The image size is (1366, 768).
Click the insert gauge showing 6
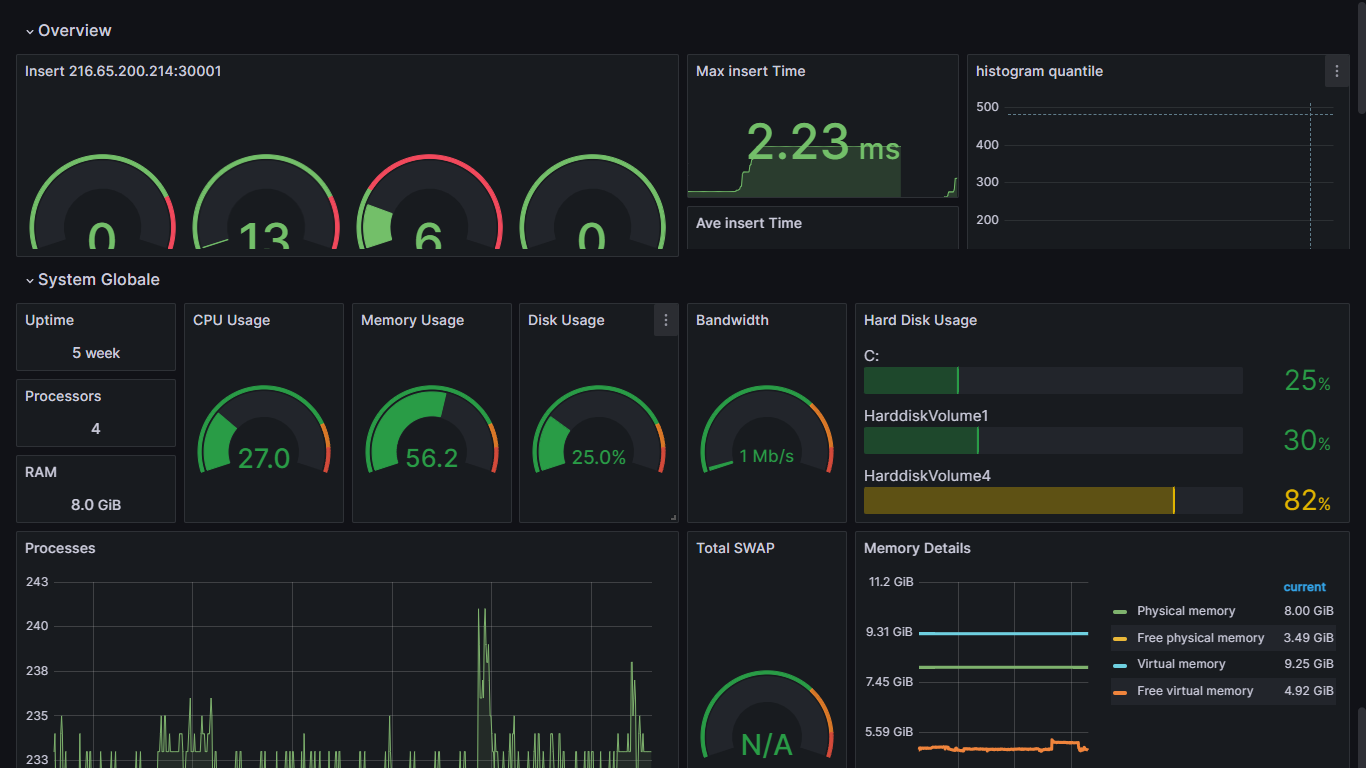pyautogui.click(x=429, y=203)
